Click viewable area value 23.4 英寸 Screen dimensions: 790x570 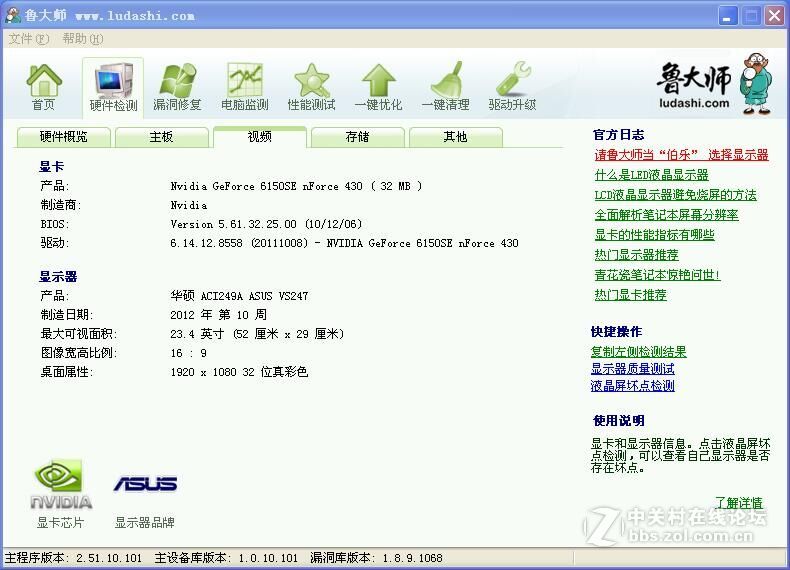197,334
